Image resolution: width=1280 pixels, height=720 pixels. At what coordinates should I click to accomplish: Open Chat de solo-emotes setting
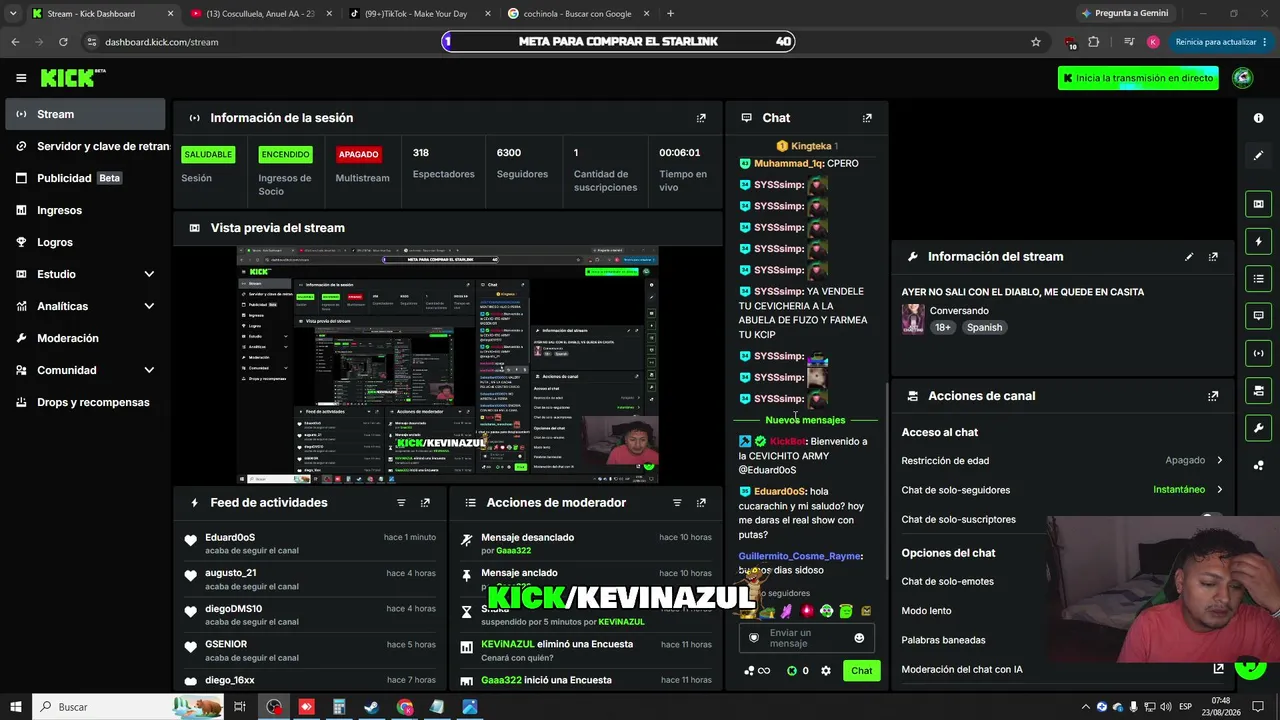point(948,582)
